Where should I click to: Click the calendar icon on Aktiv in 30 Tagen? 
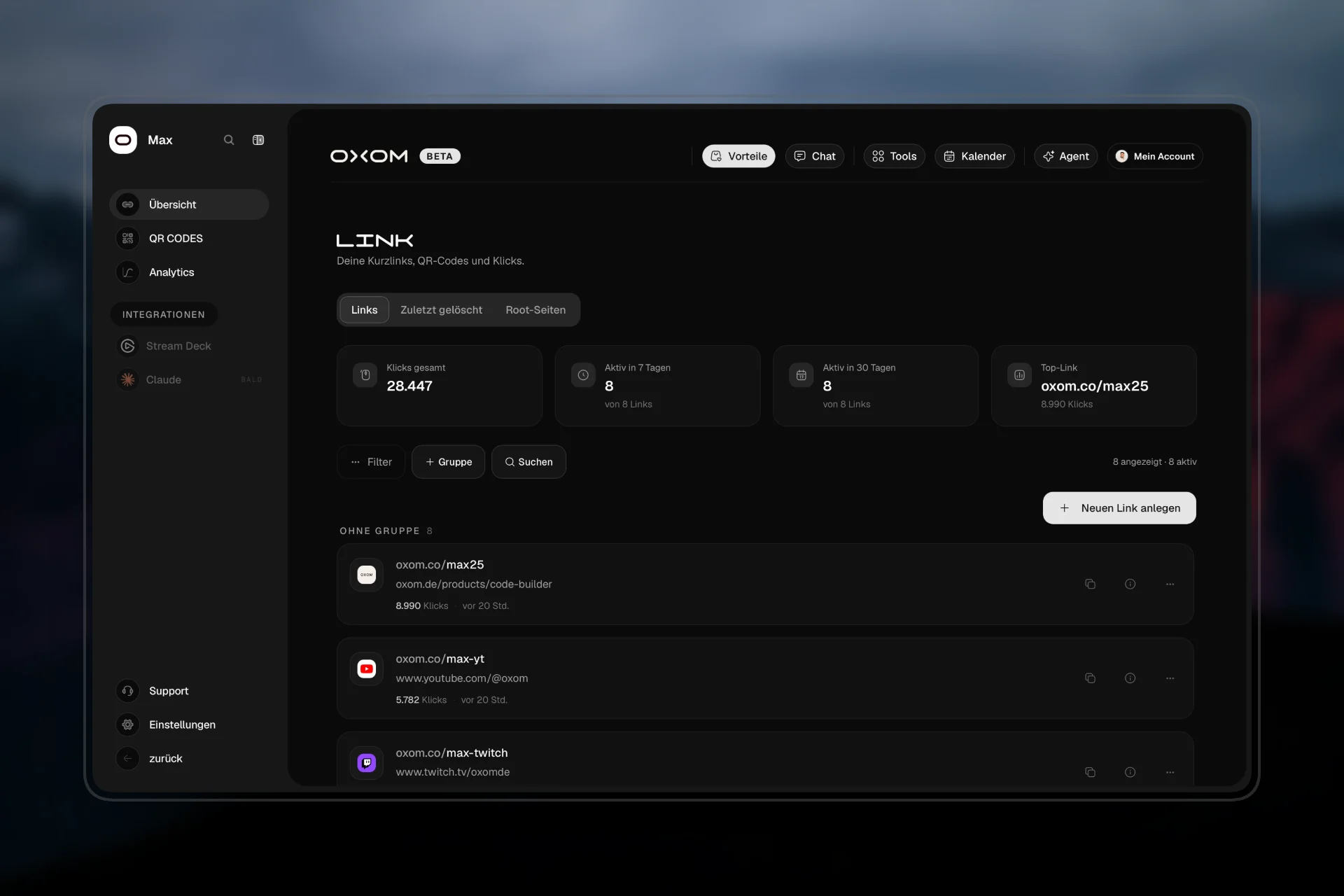click(x=801, y=375)
